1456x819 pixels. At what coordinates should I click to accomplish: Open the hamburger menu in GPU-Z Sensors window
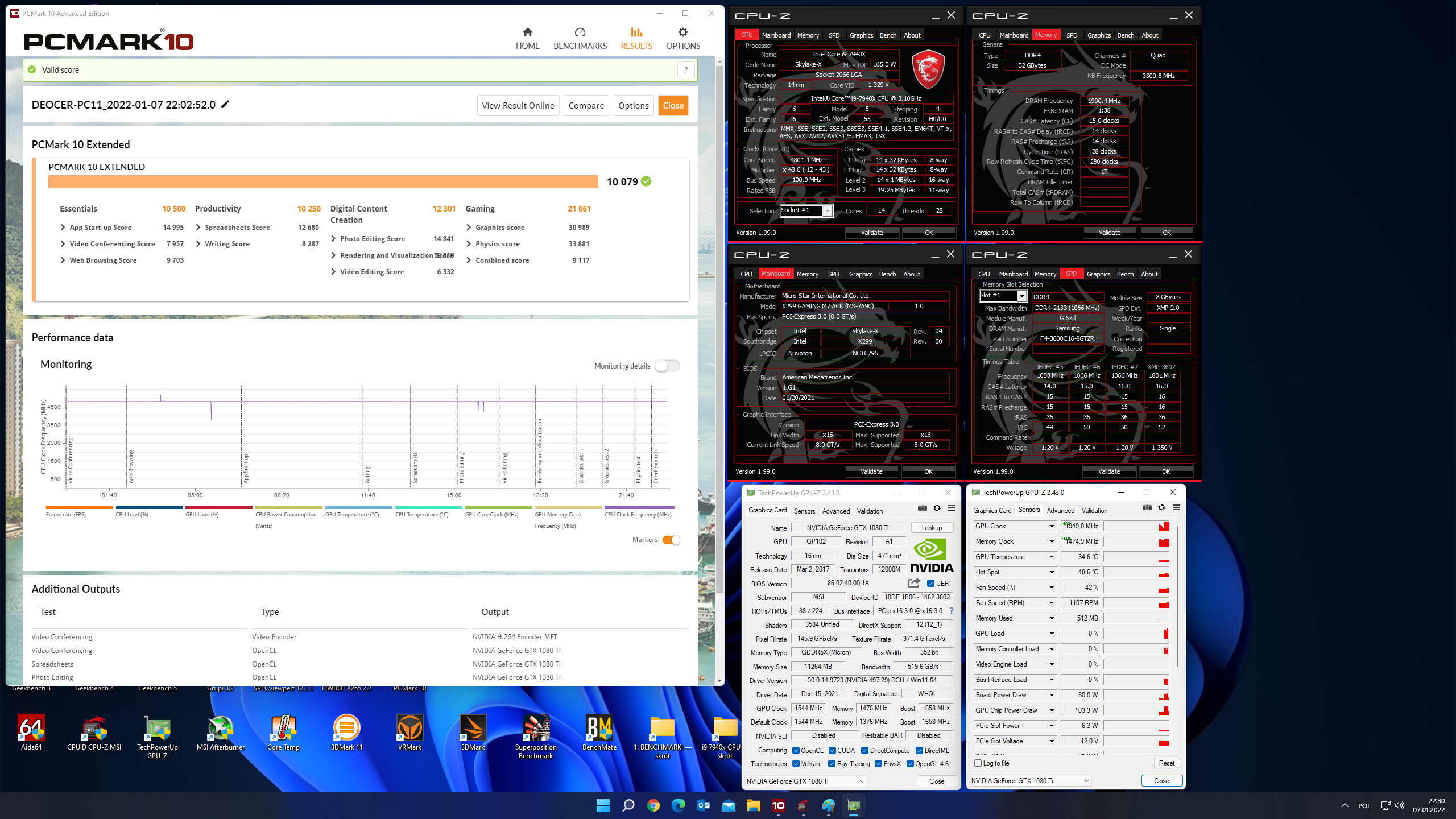(x=1176, y=507)
